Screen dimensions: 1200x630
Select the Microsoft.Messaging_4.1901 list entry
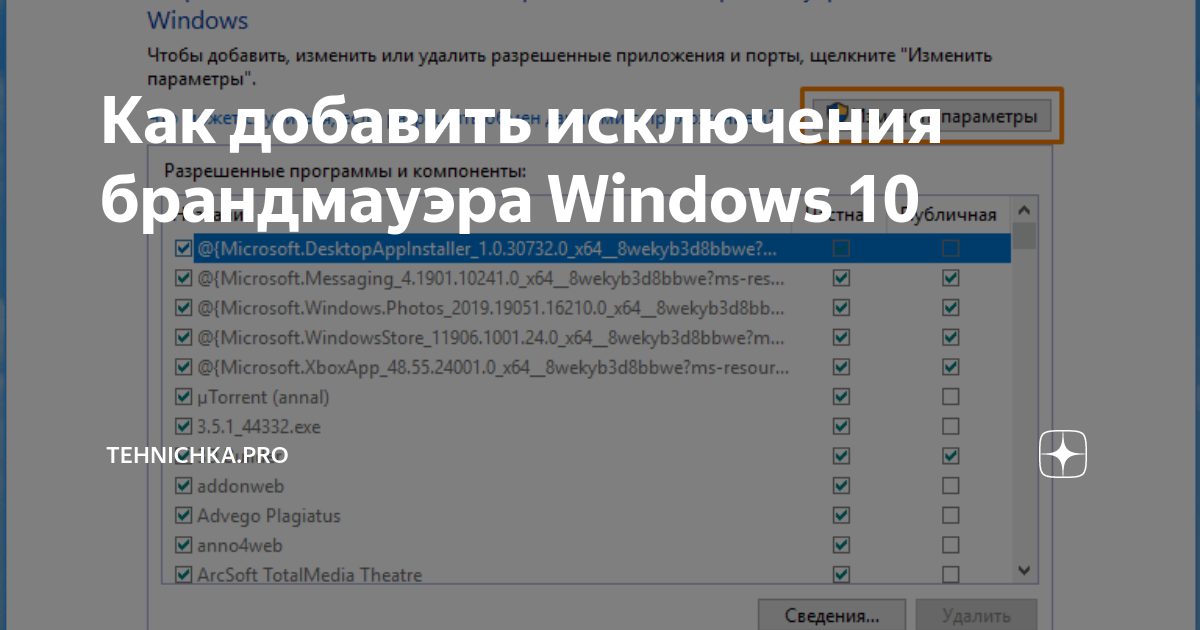[491, 278]
